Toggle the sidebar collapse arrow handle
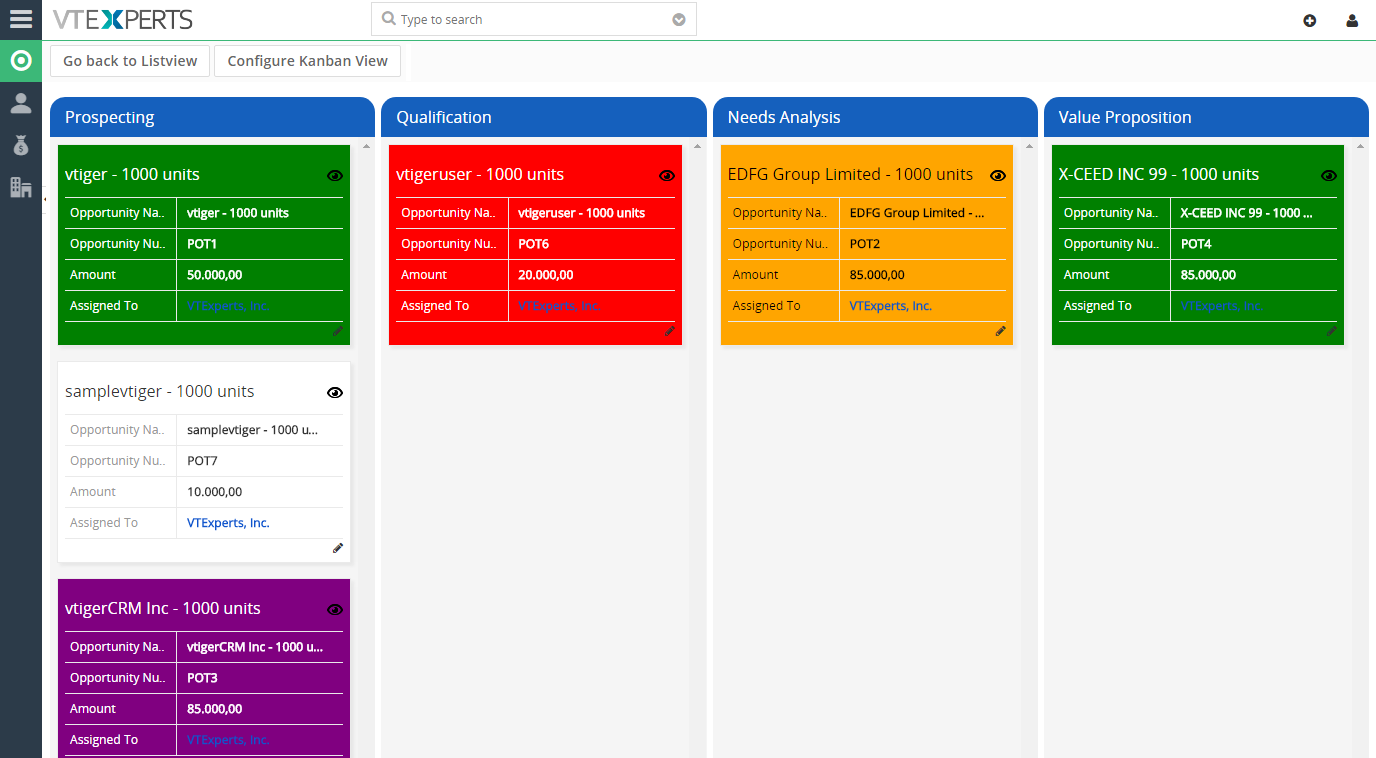The height and width of the screenshot is (758, 1376). tap(45, 200)
